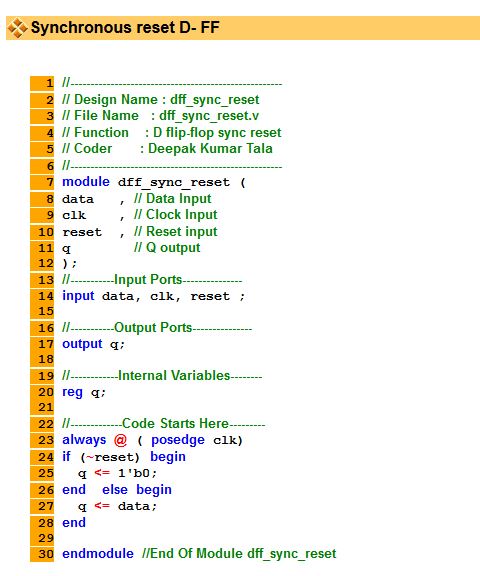Click the 'module' keyword on line 7
This screenshot has height=576, width=480.
86,182
